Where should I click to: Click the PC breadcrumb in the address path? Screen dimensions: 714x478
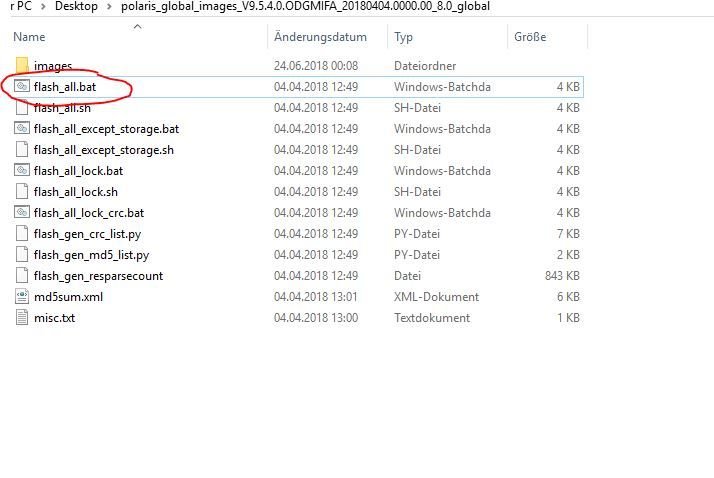[x=21, y=6]
